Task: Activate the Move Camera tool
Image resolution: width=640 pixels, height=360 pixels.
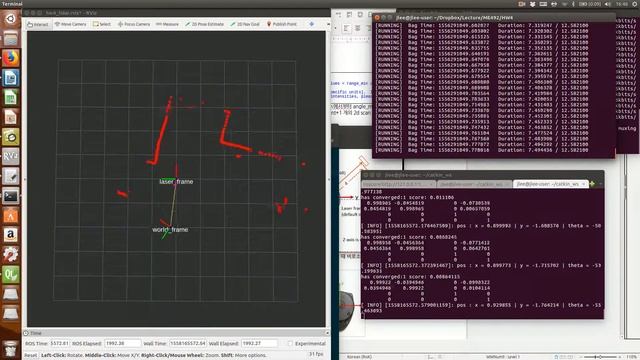Action: pos(71,24)
